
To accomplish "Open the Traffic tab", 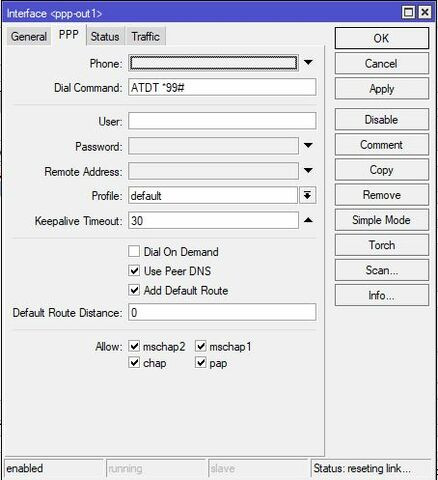I will [x=145, y=36].
